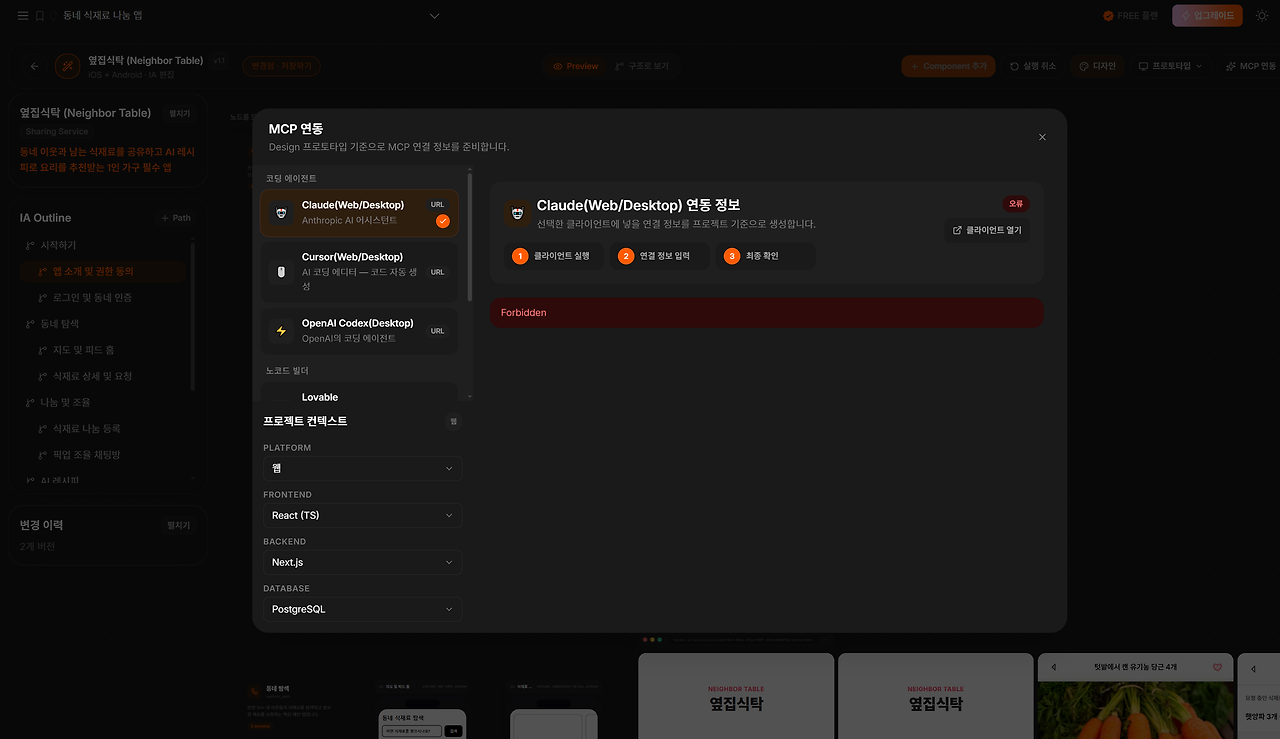Viewport: 1280px width, 739px height.
Task: Click the orange 옆집식탁 project logo icon
Action: [68, 66]
